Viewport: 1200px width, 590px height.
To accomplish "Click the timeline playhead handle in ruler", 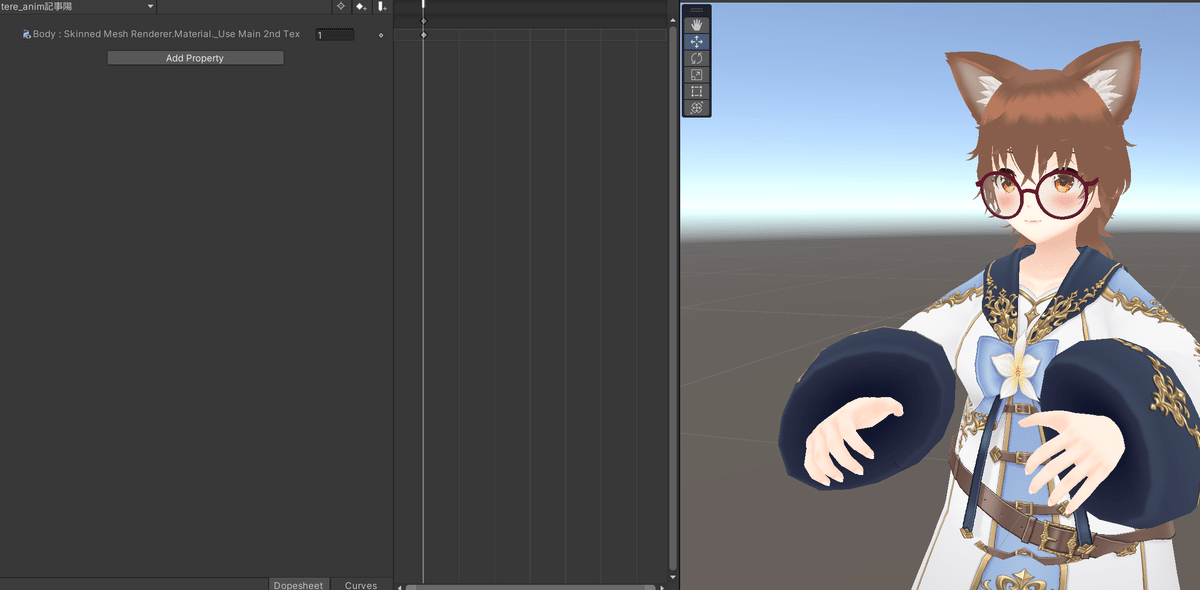I will pos(423,5).
